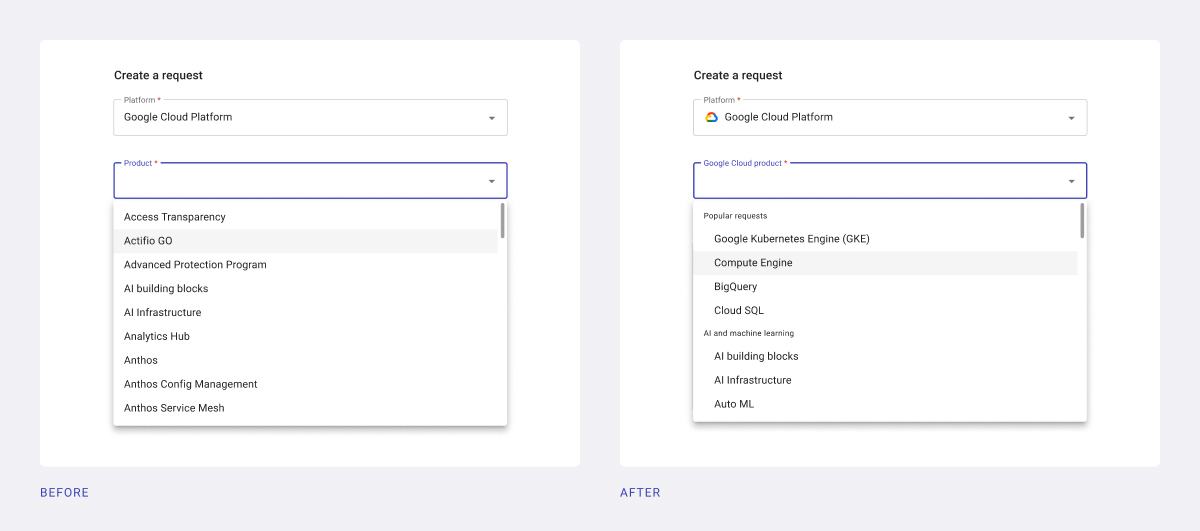
Task: Select AI building blocks in the BEFORE list
Action: click(x=306, y=289)
